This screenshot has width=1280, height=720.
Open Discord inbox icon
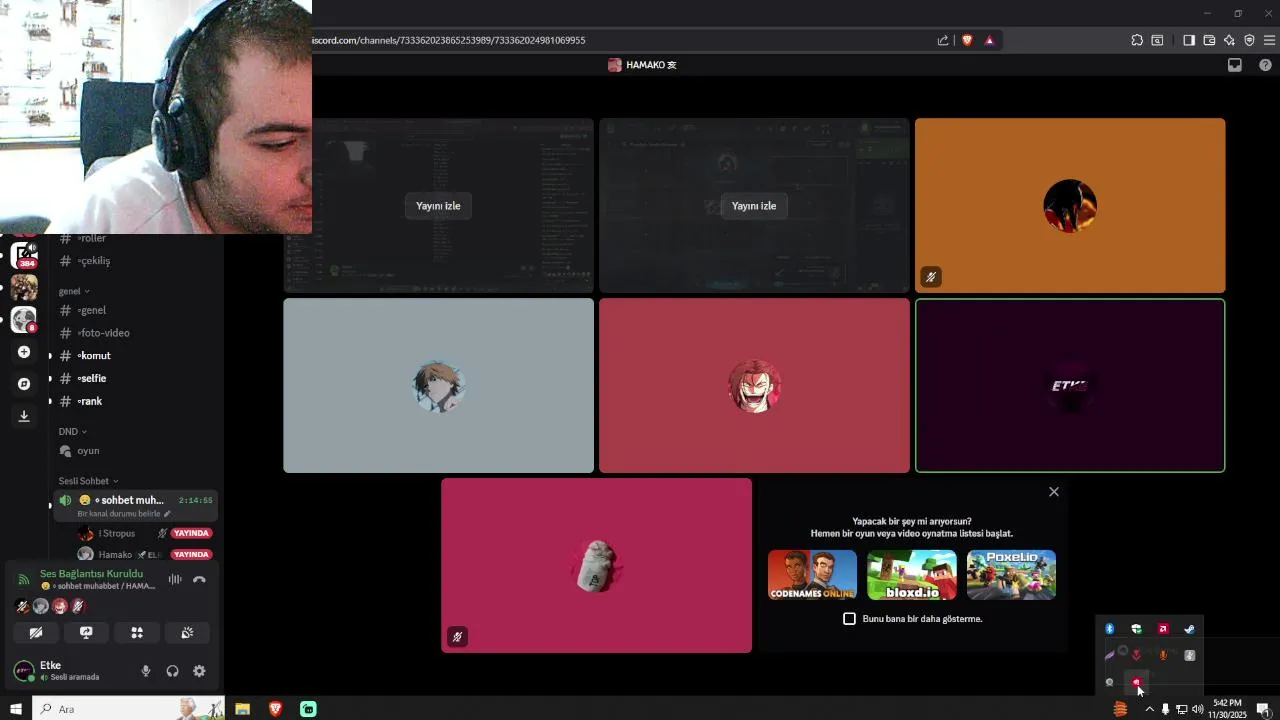click(1235, 65)
